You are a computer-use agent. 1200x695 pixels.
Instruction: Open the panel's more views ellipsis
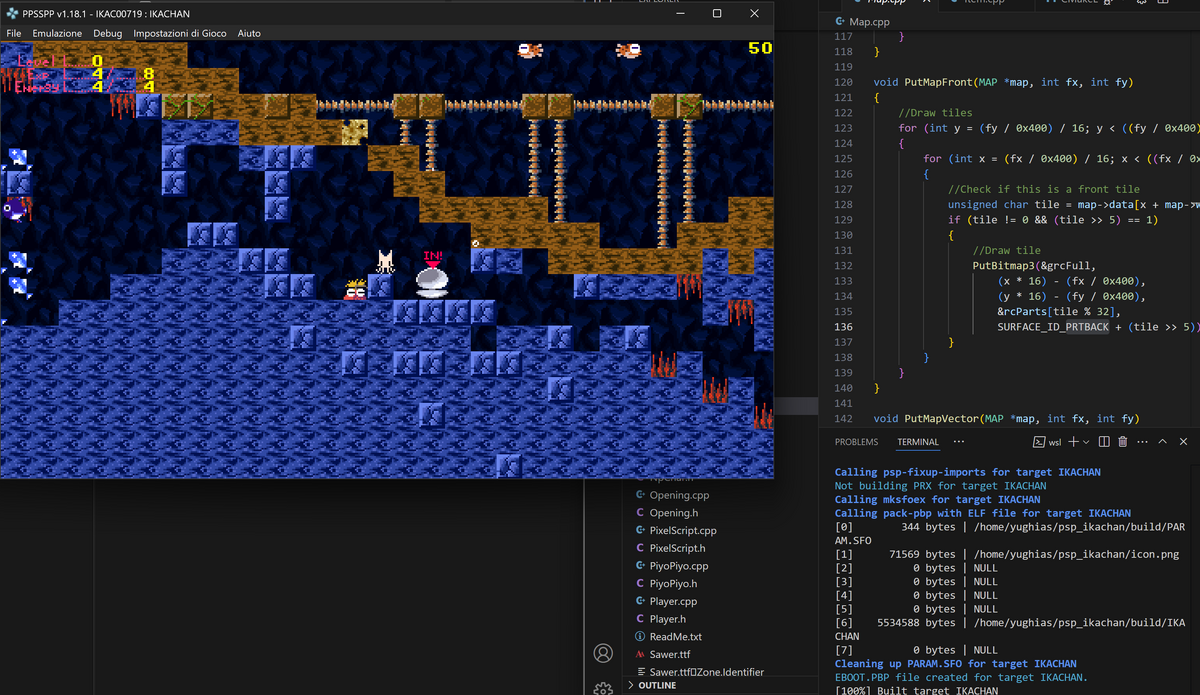(959, 442)
